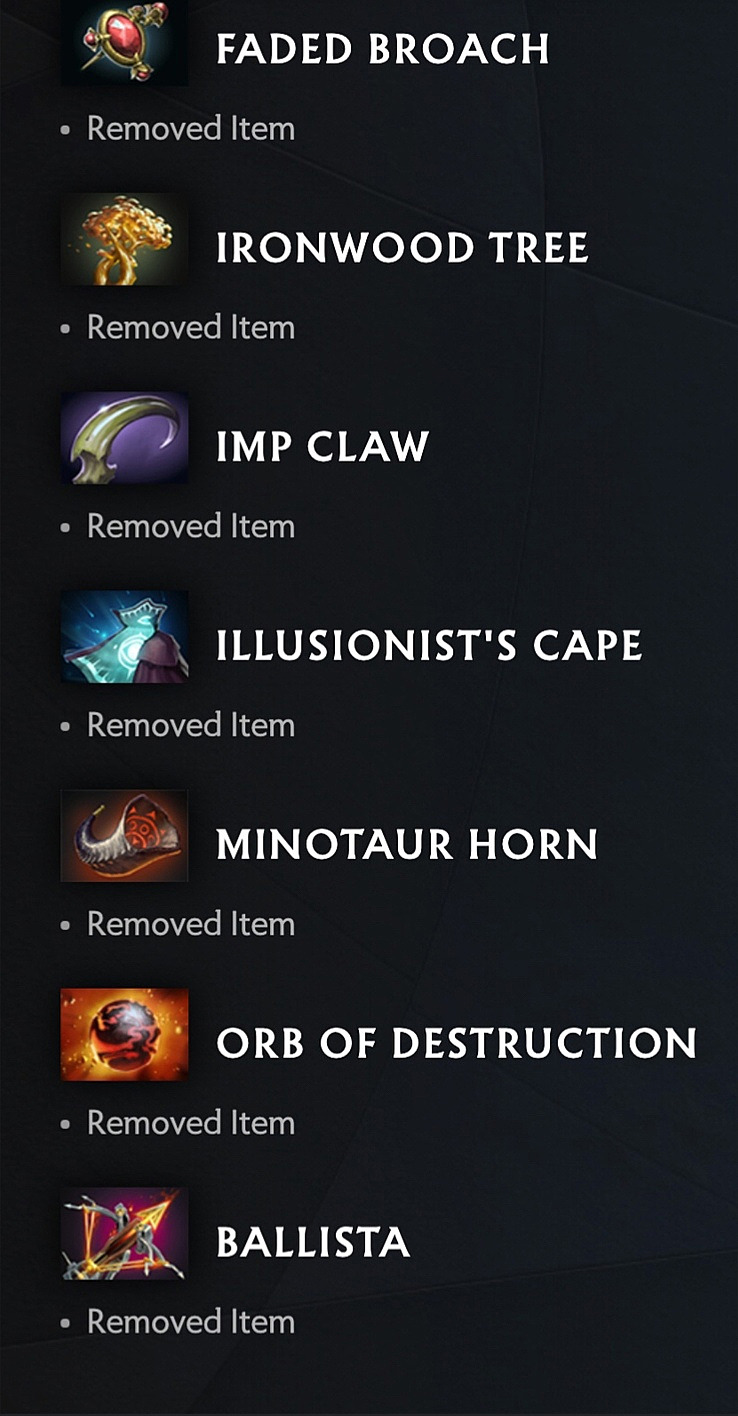Click the Faded Broach item icon

pos(124,43)
